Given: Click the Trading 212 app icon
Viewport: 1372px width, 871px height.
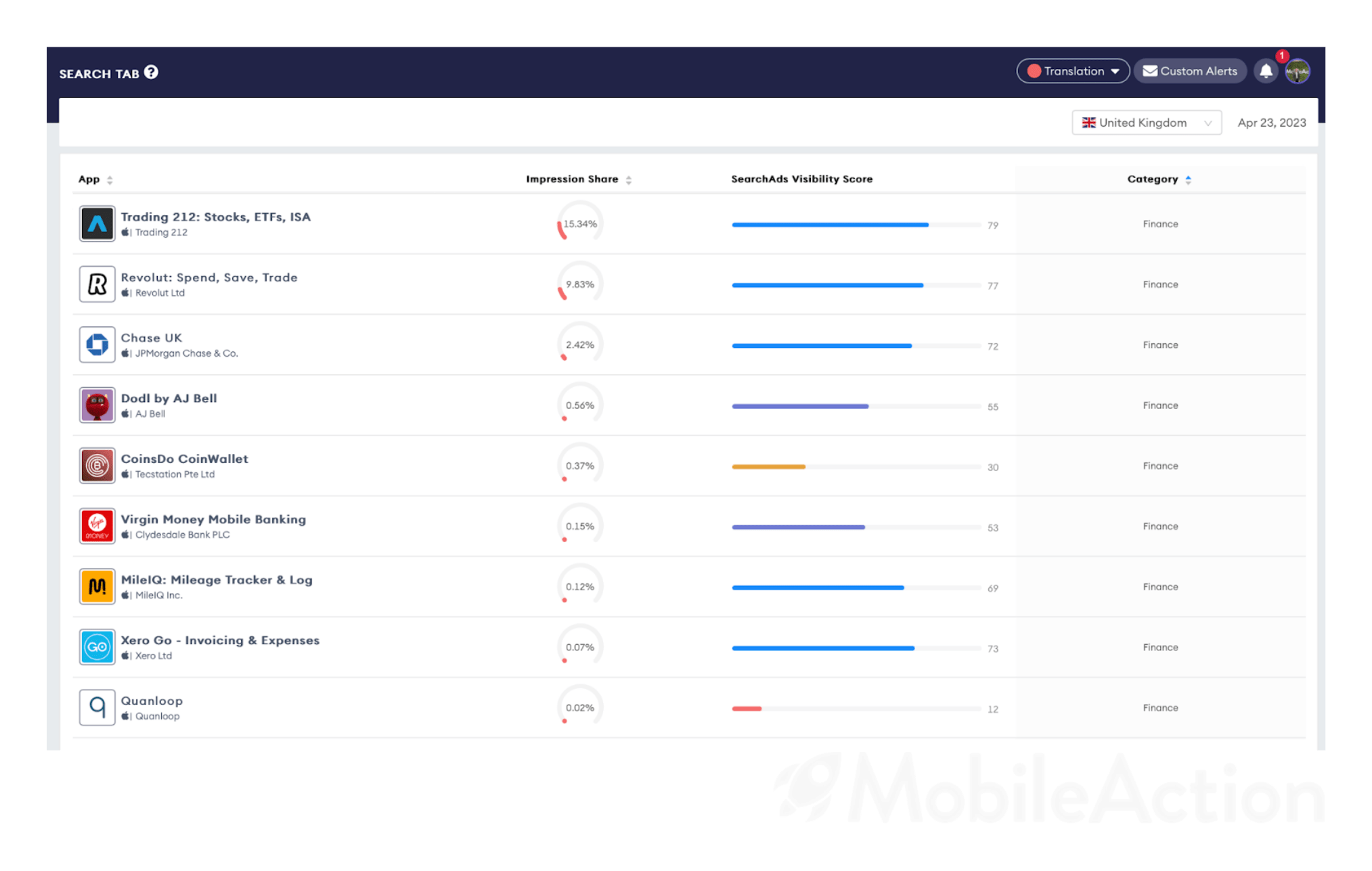Looking at the screenshot, I should [97, 224].
